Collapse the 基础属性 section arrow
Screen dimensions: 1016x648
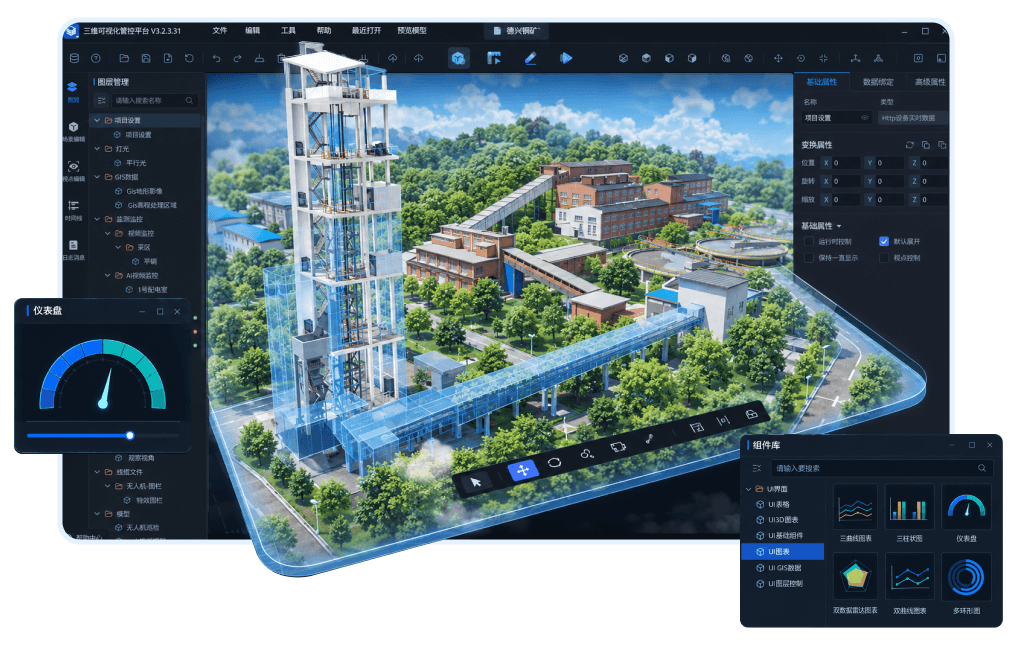click(x=839, y=226)
